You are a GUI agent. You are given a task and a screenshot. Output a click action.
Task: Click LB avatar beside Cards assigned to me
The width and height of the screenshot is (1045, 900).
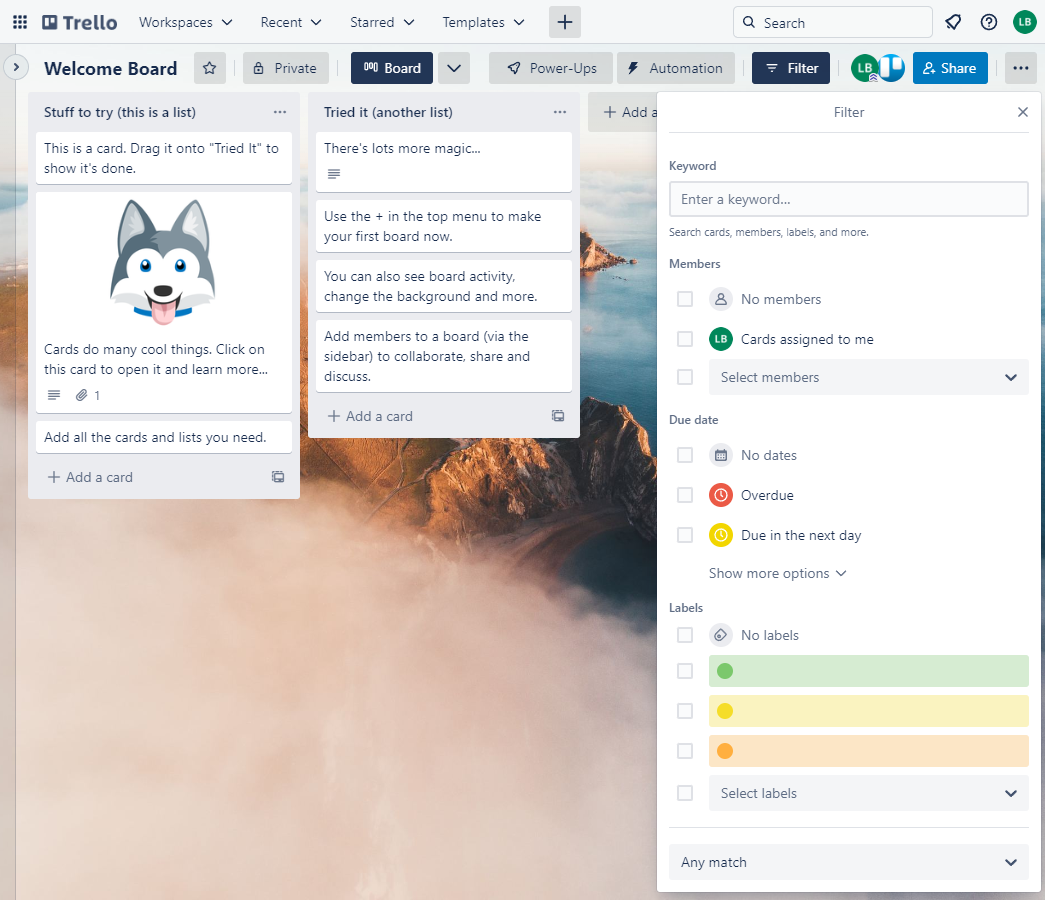point(720,339)
